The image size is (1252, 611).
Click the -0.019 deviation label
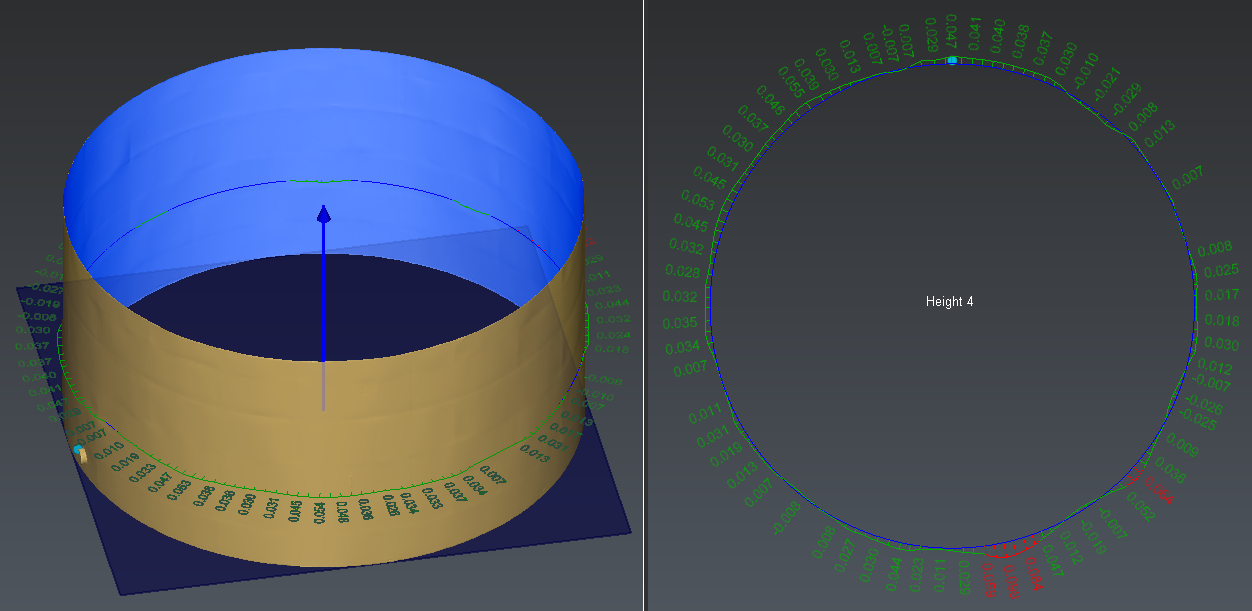[42, 303]
